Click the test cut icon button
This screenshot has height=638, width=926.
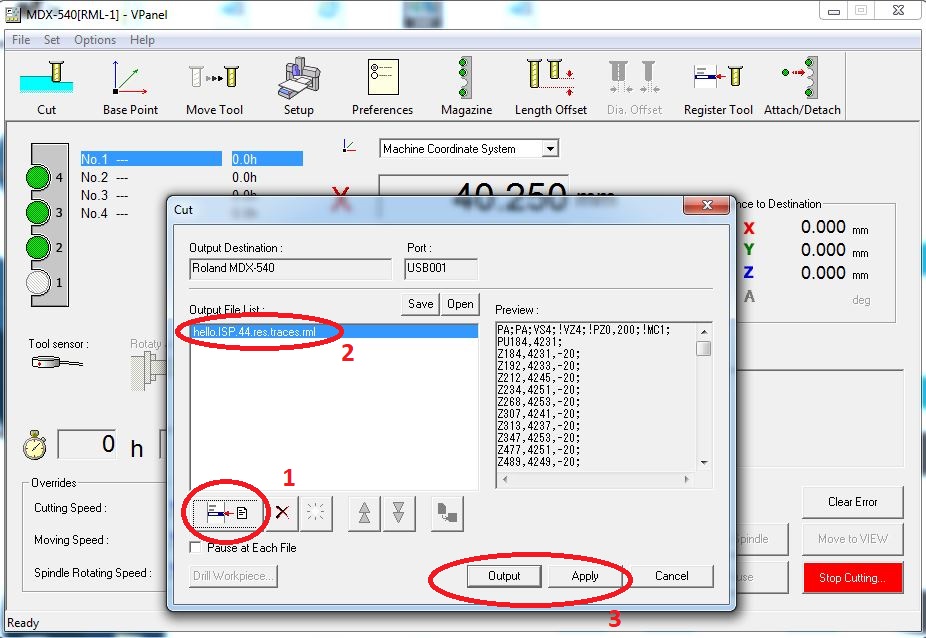coord(447,513)
